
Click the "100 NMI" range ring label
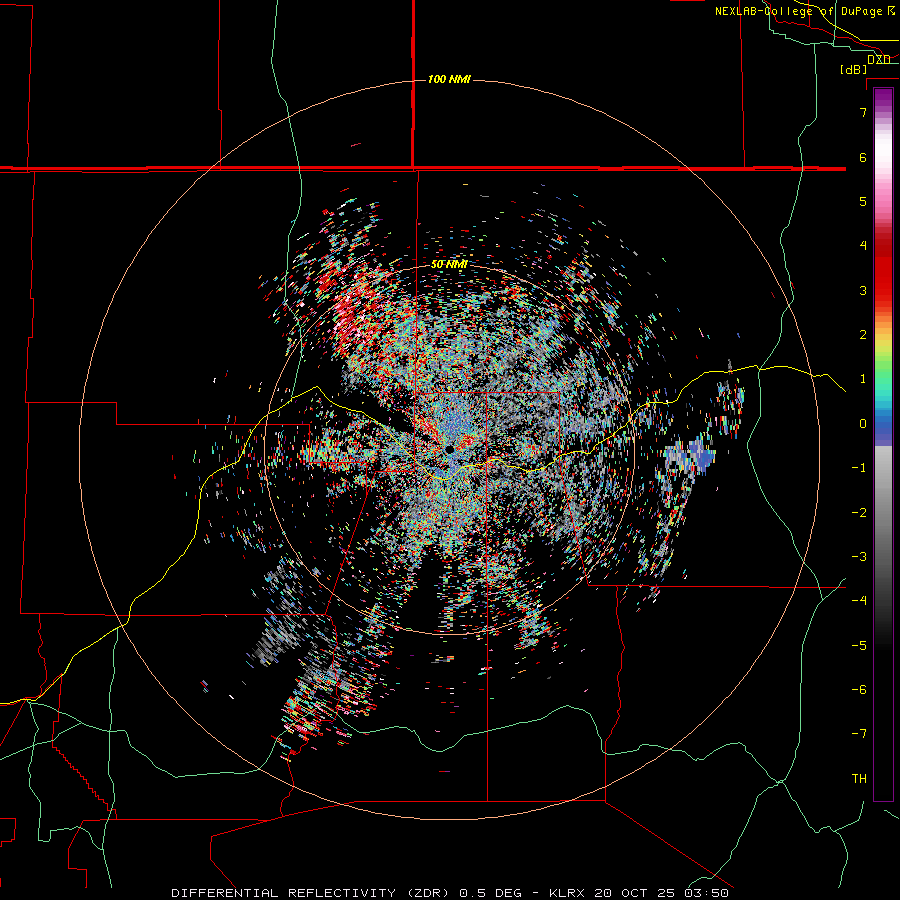tap(449, 79)
